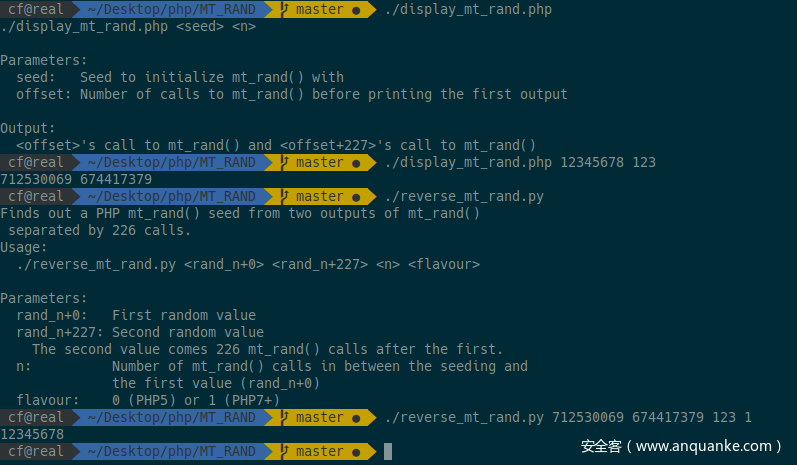Click the git dirty dot on the empty final prompt
This screenshot has height=465, width=797.
[356, 452]
